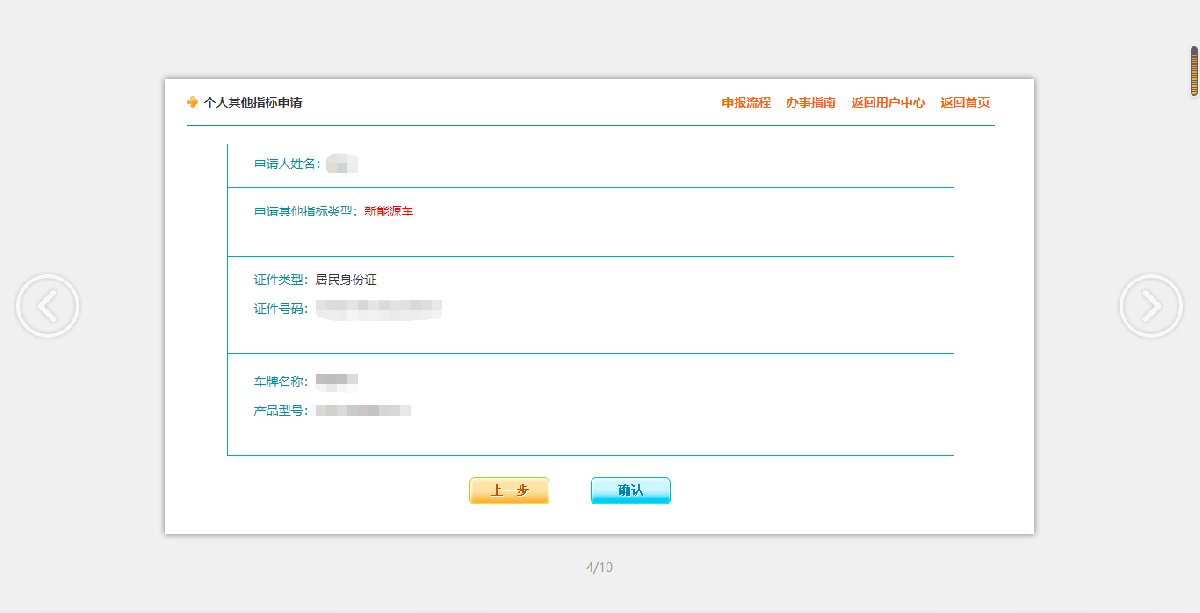Click the 4/10 page counter
This screenshot has height=613, width=1200.
pos(599,567)
